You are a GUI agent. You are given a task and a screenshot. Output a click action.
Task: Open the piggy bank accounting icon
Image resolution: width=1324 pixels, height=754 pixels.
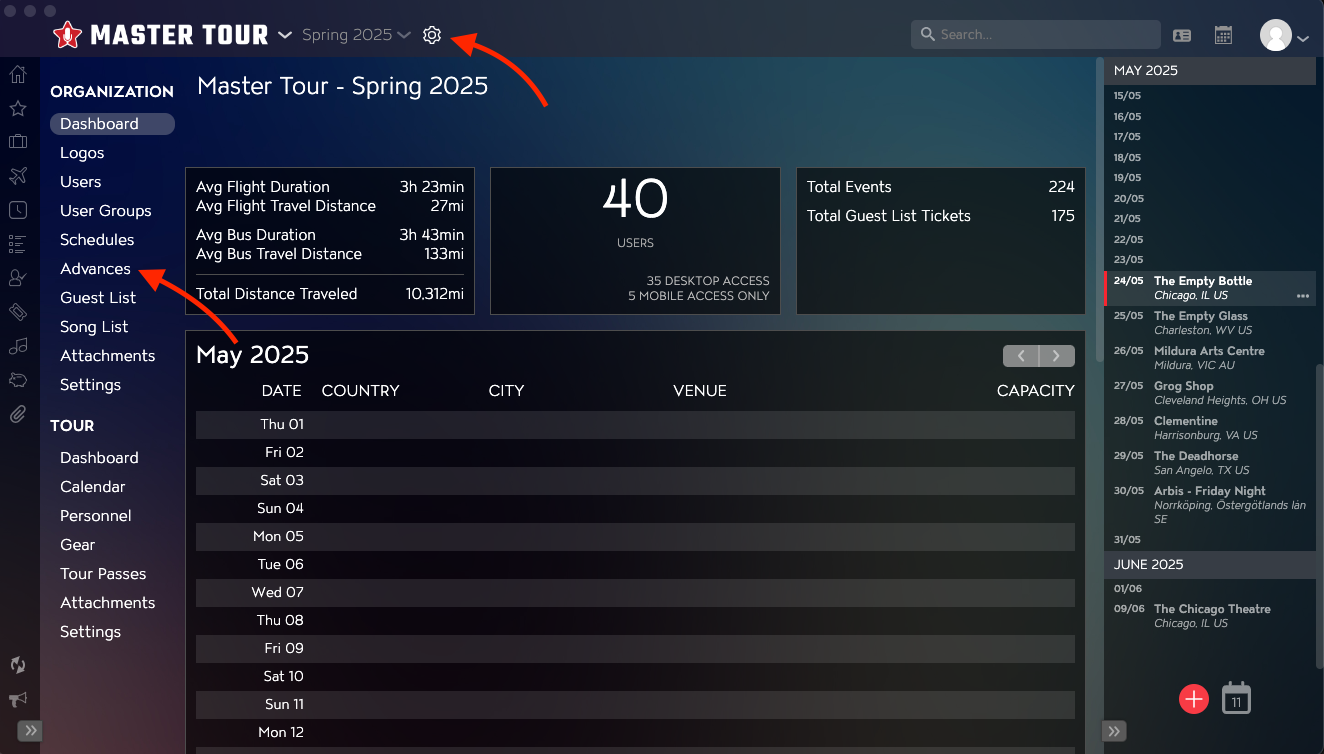point(17,380)
